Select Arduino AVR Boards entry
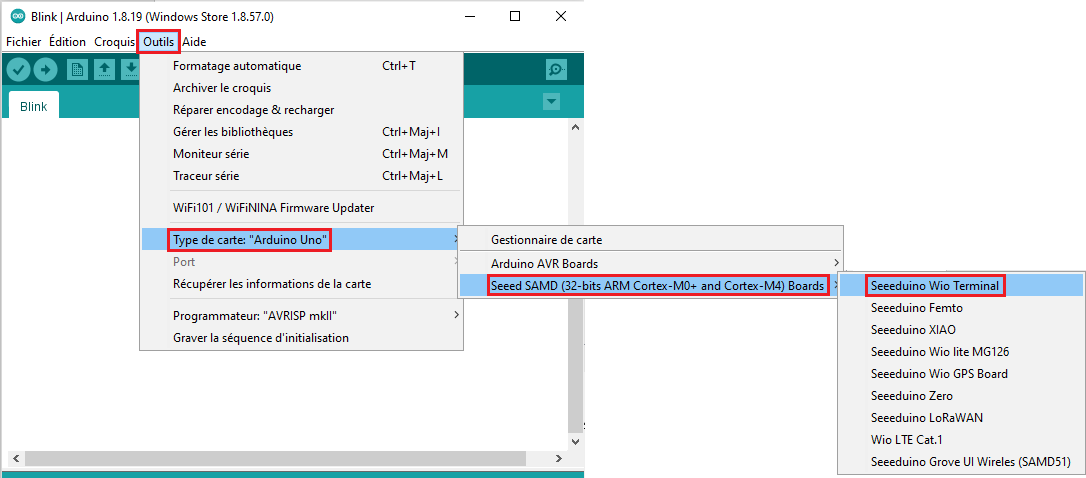The image size is (1086, 478). pyautogui.click(x=650, y=263)
